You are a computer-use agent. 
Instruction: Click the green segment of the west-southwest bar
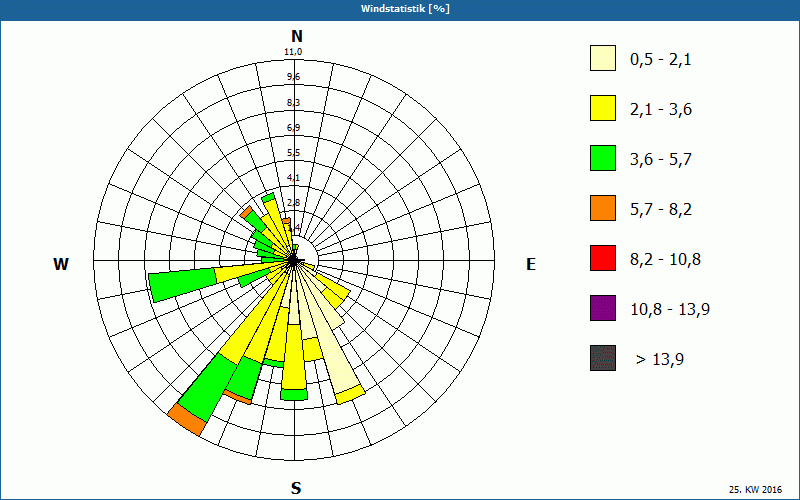[183, 286]
